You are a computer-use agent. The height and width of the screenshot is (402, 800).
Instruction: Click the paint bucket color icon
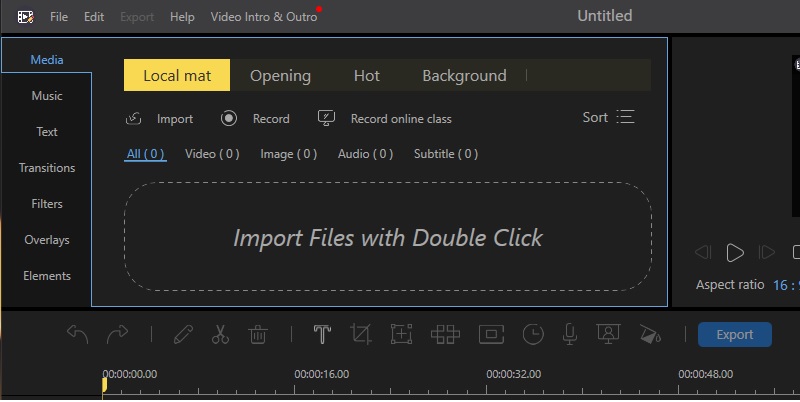tap(651, 335)
